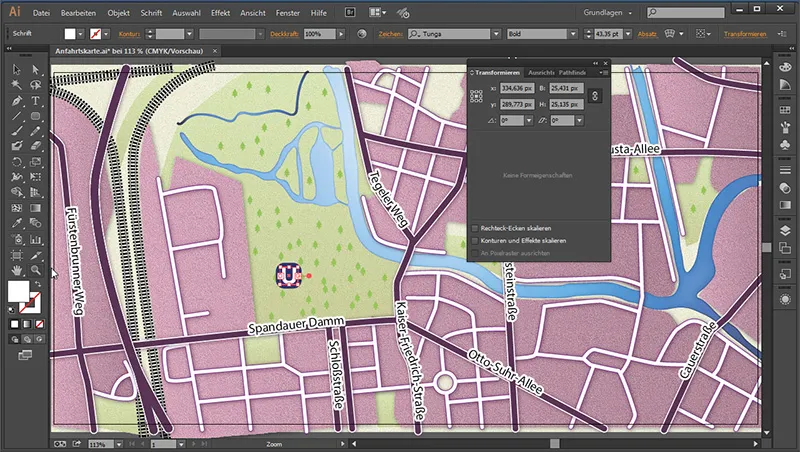Pick the Eyedropper tool
This screenshot has height=452, width=800.
coord(16,223)
